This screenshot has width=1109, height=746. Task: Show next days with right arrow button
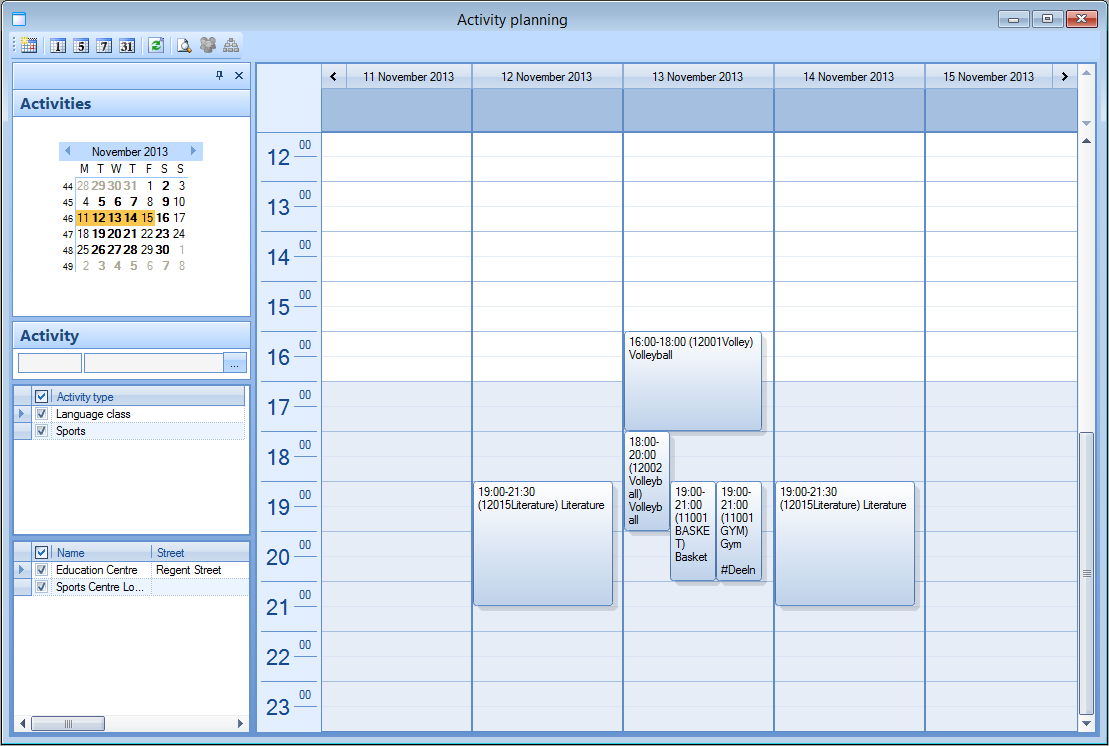pyautogui.click(x=1064, y=77)
